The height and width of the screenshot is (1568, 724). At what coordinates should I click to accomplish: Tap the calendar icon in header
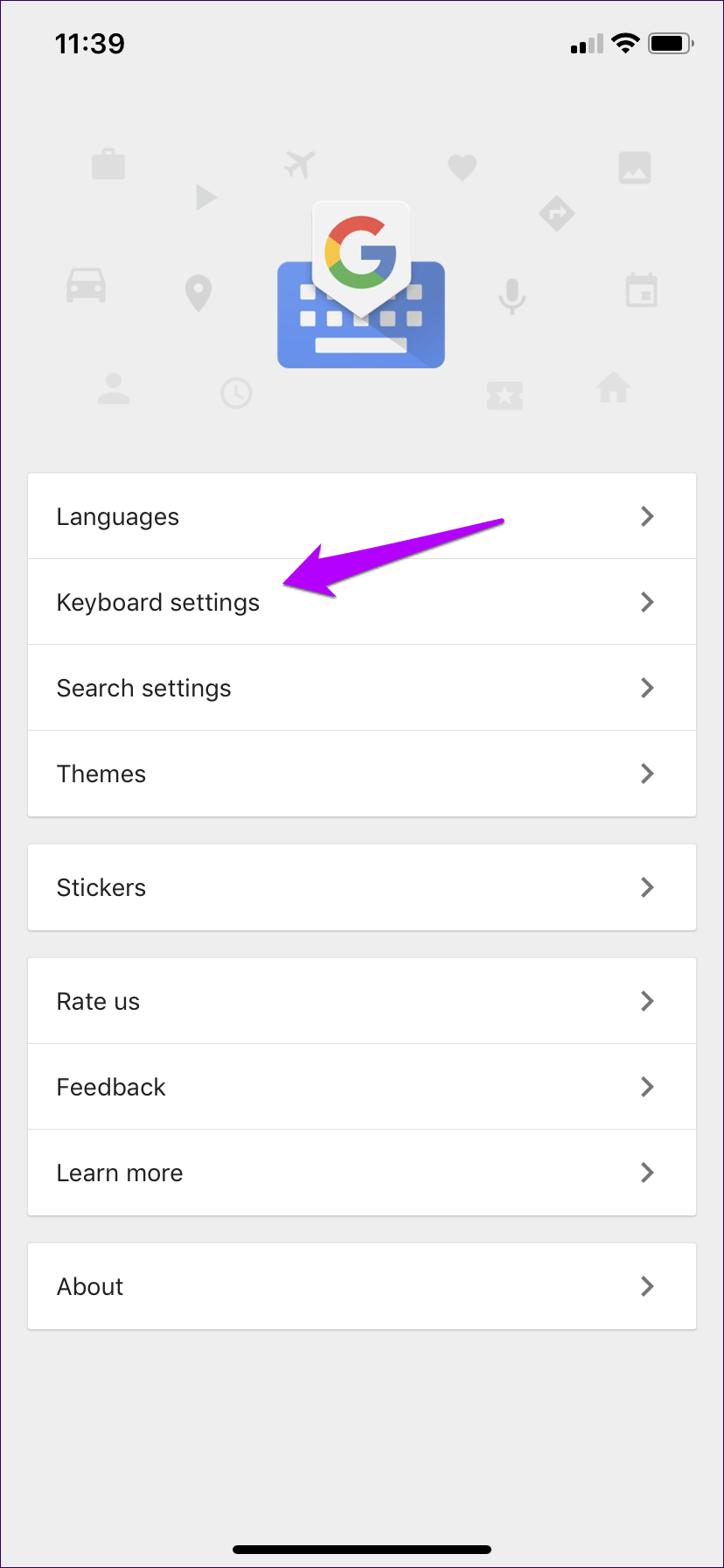click(642, 290)
